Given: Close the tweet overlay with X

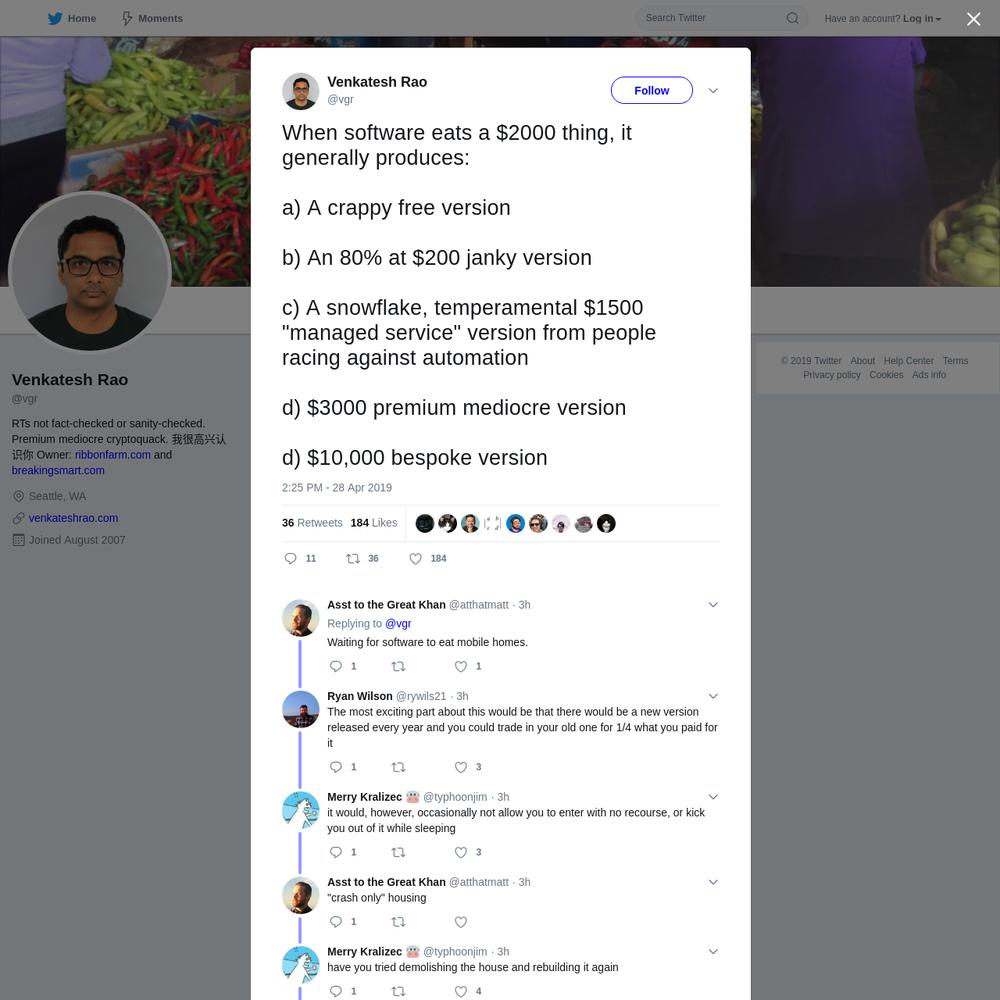Looking at the screenshot, I should pos(973,19).
